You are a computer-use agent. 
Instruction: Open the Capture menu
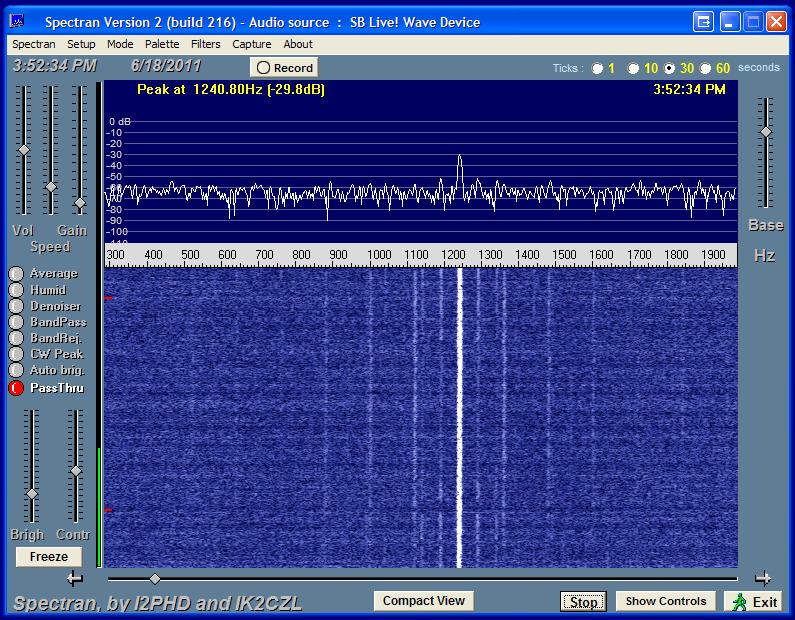coord(251,44)
